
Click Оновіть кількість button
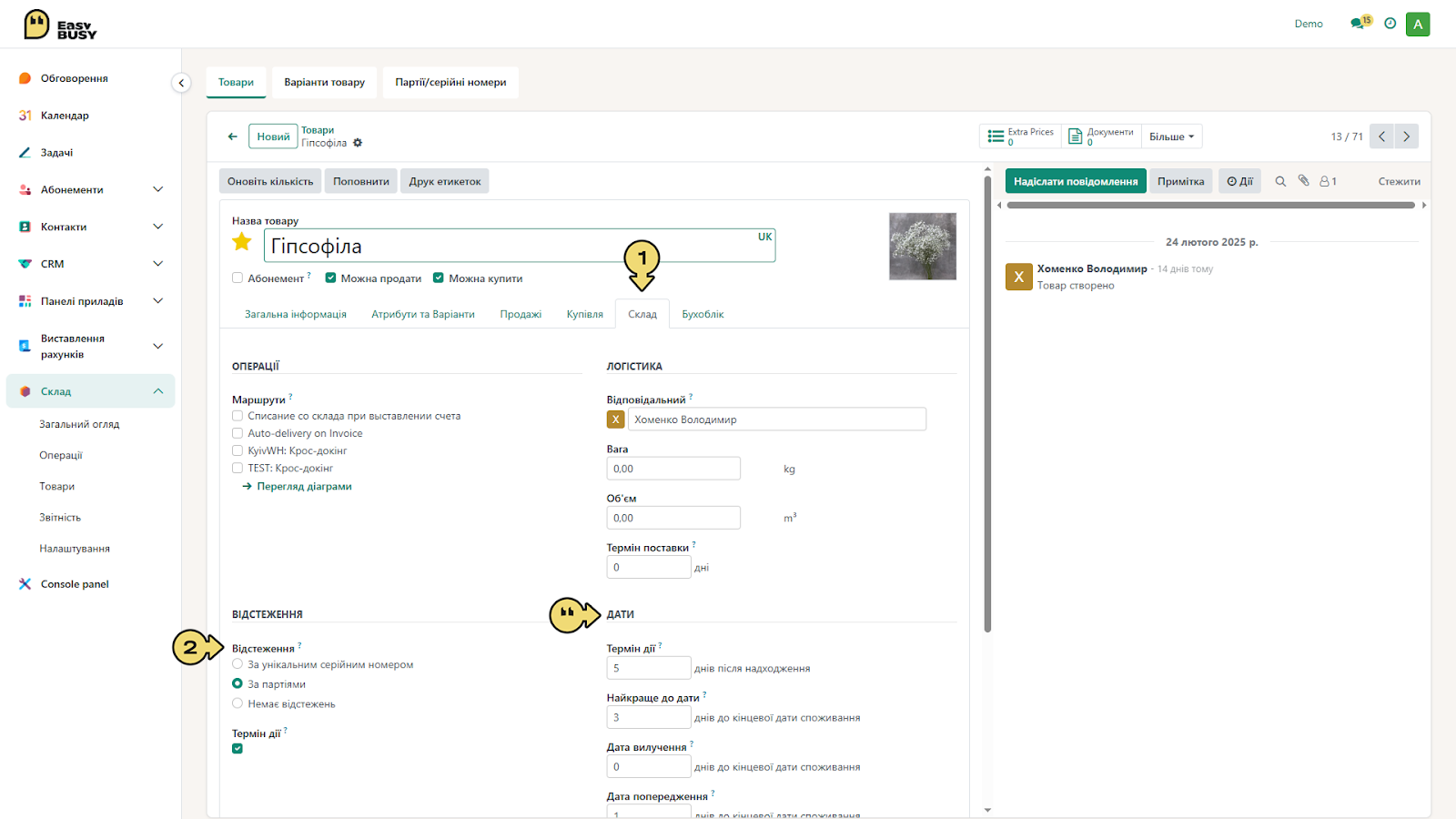270,181
